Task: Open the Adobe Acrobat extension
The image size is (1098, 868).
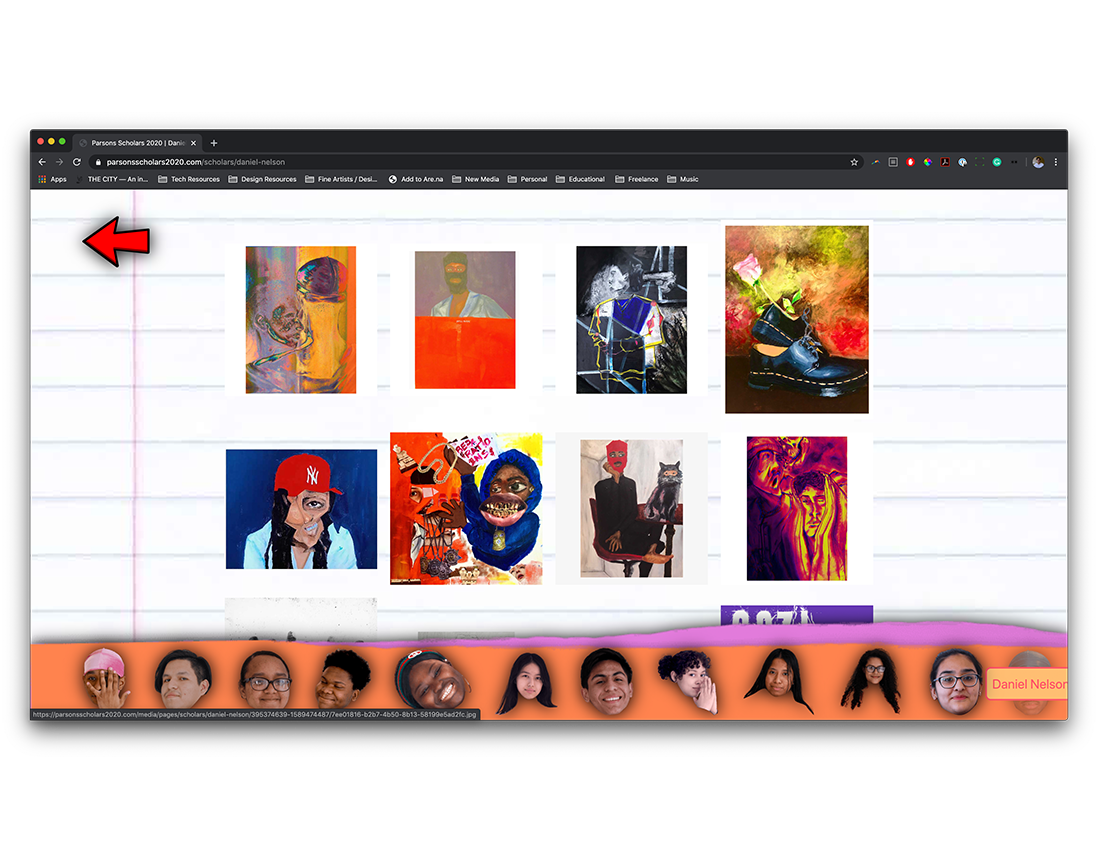Action: coord(945,162)
